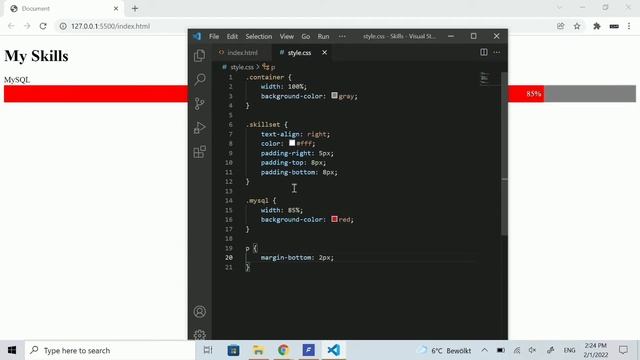The image size is (640, 360).
Task: View site information icon in address bar
Action: [63, 26]
